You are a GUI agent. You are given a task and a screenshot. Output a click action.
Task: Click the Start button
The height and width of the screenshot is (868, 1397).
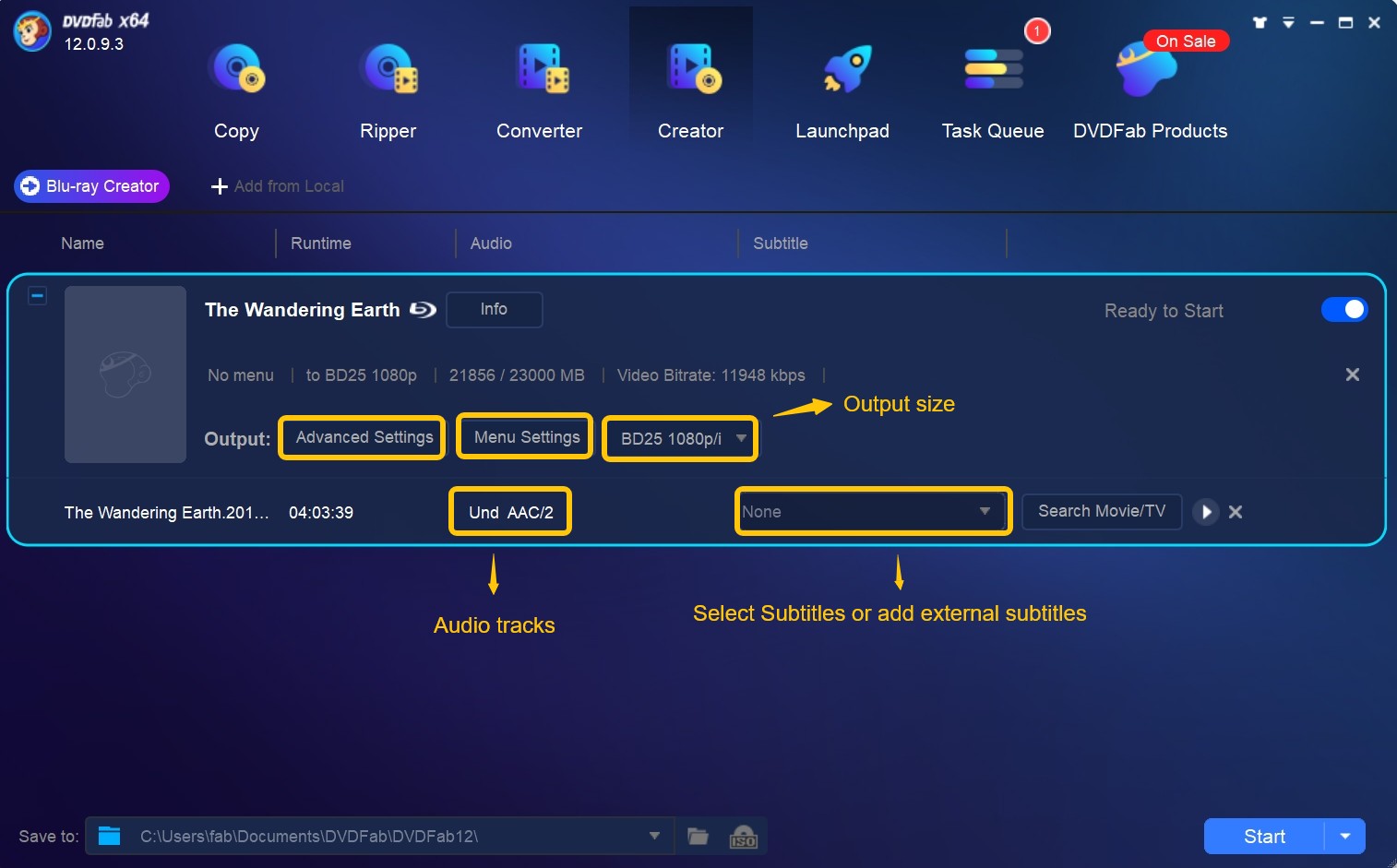tap(1264, 837)
